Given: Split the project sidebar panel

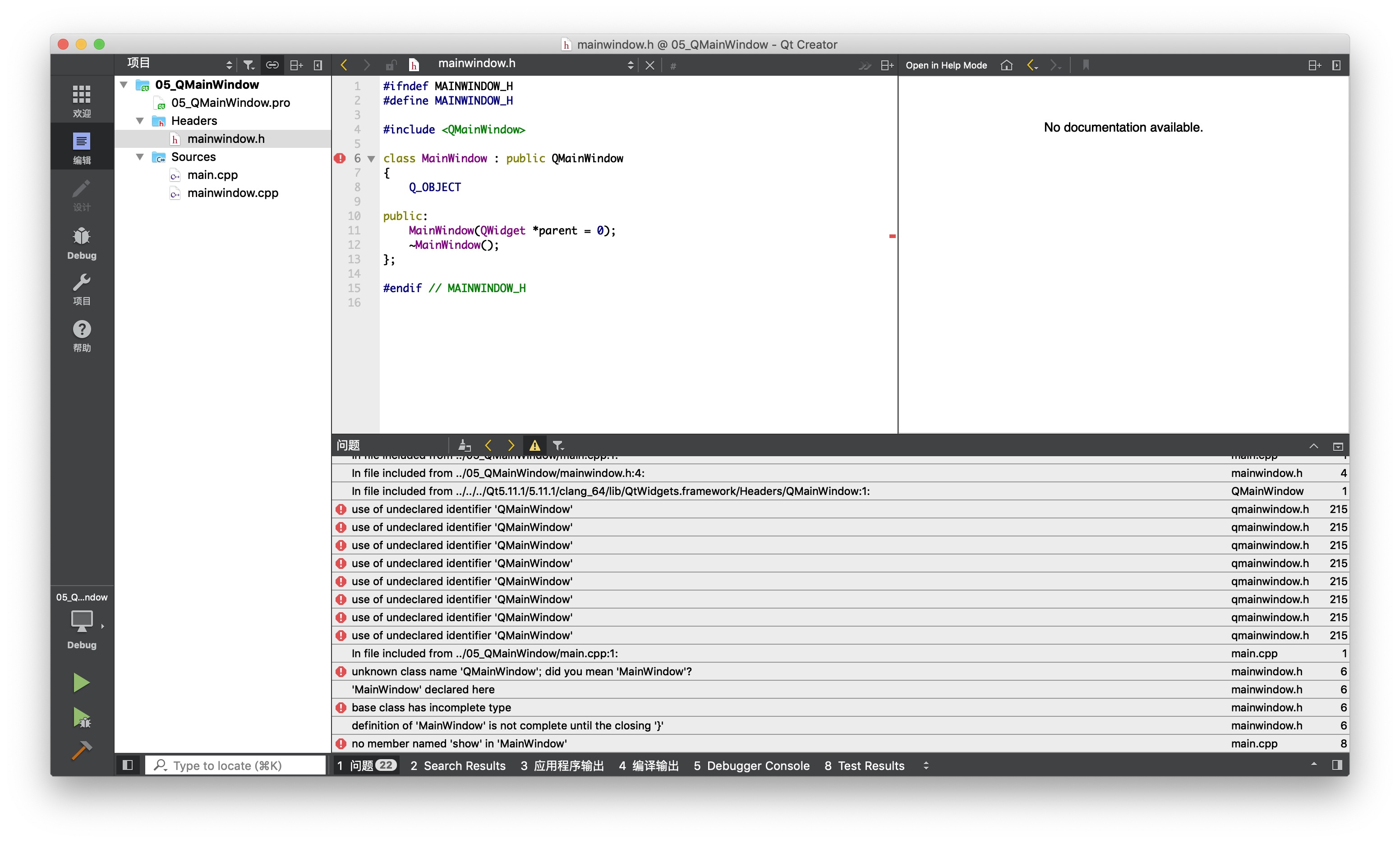Looking at the screenshot, I should [296, 65].
